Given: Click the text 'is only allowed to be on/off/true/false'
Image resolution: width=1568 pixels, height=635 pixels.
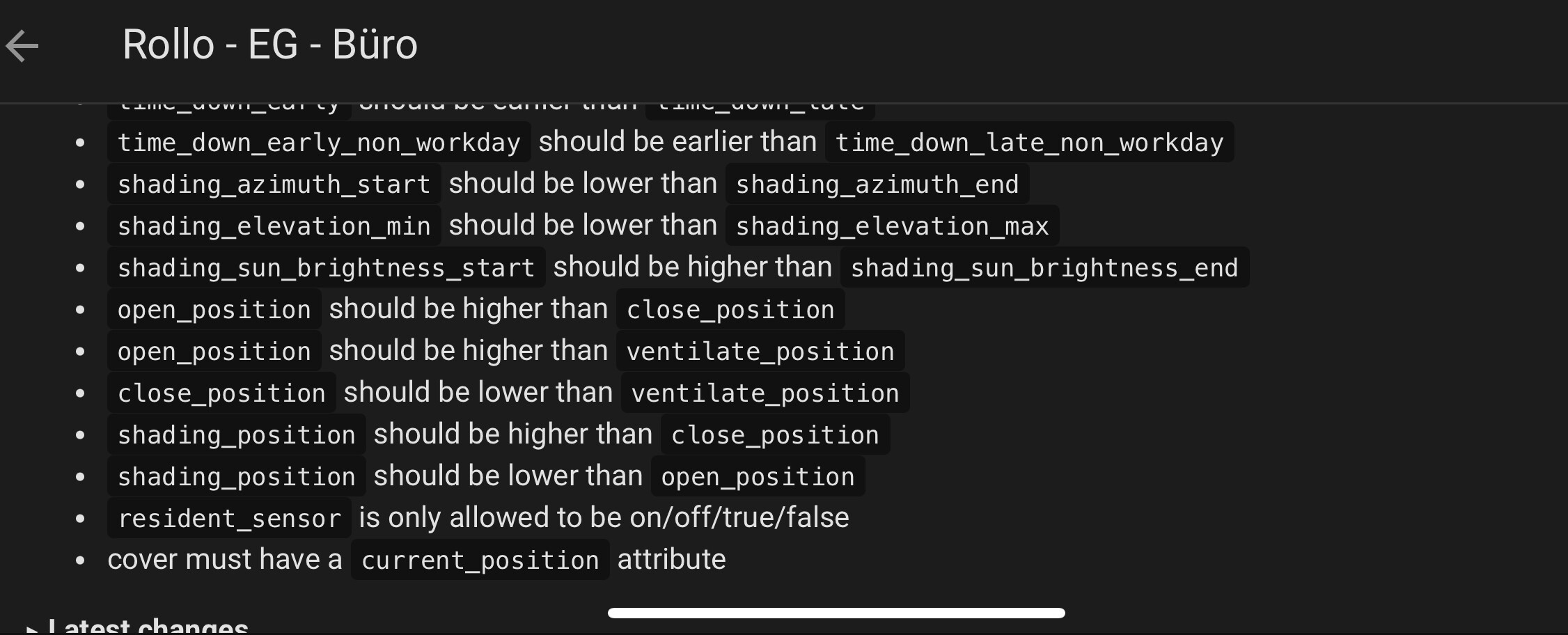Looking at the screenshot, I should [604, 518].
